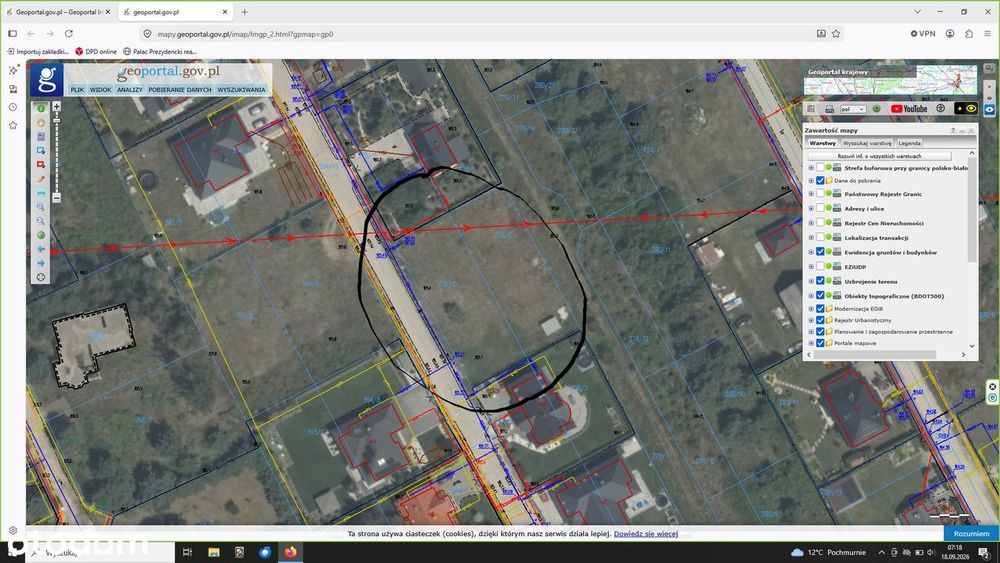Expand the Dane do pobrania group
This screenshot has width=1000, height=563.
coord(811,180)
